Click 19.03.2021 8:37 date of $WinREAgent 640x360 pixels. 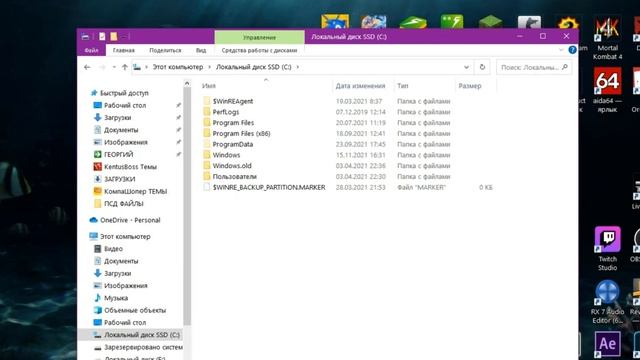point(359,101)
